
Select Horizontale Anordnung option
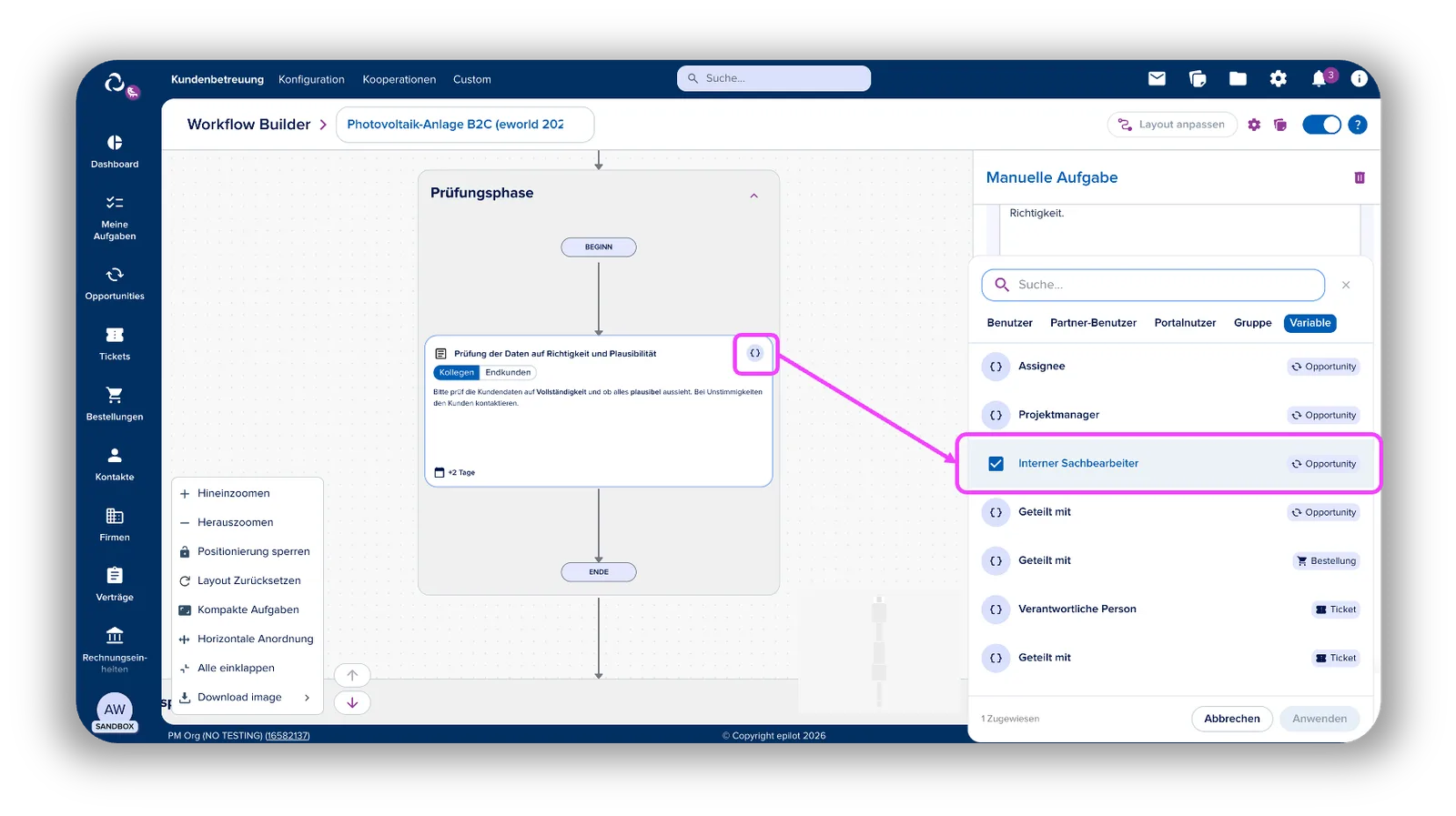(247, 640)
